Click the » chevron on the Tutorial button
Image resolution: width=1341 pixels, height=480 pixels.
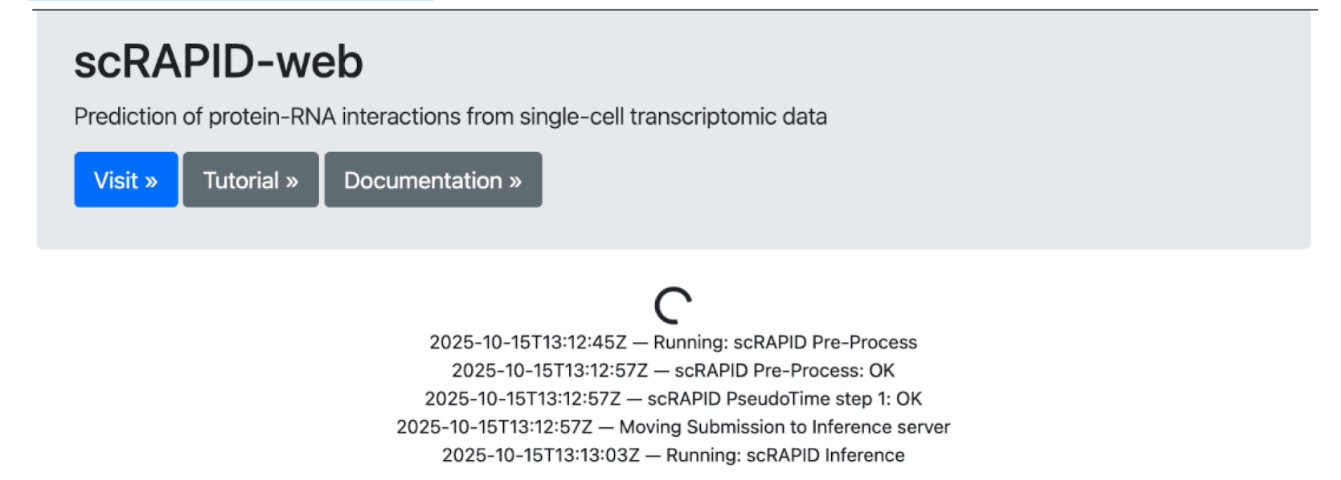click(292, 181)
